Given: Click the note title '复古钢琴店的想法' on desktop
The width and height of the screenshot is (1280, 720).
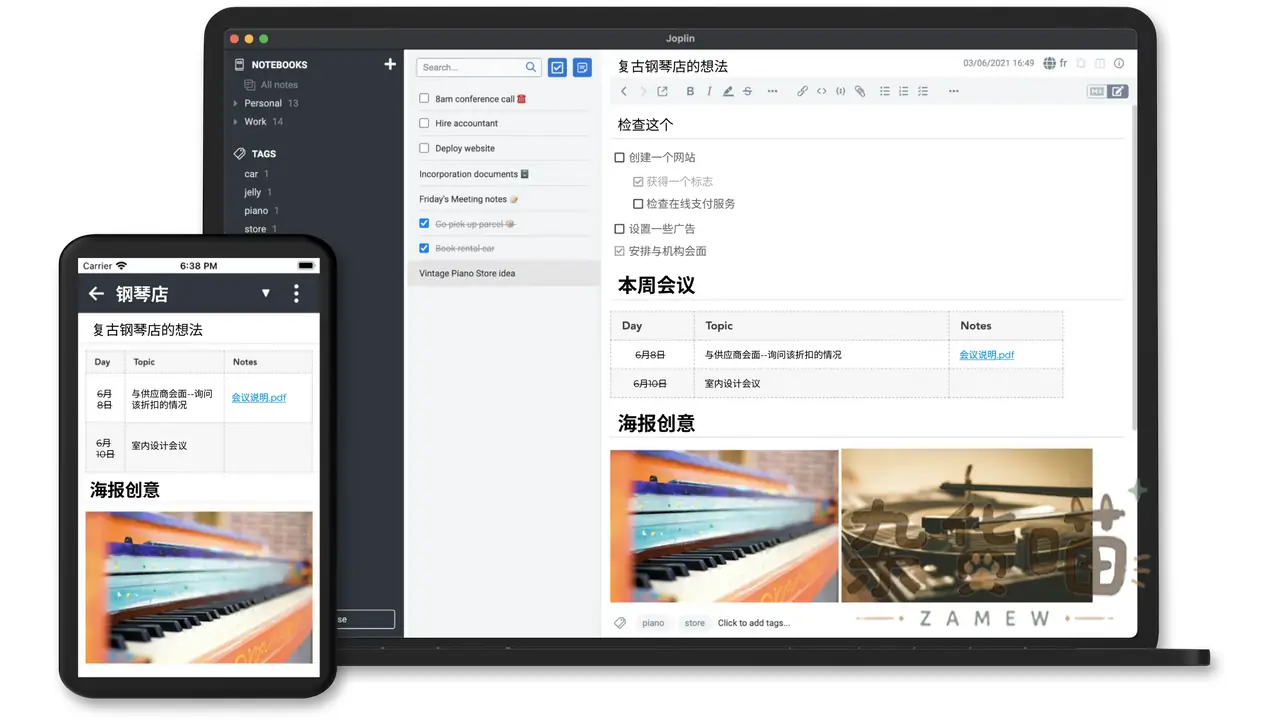Looking at the screenshot, I should pyautogui.click(x=673, y=66).
